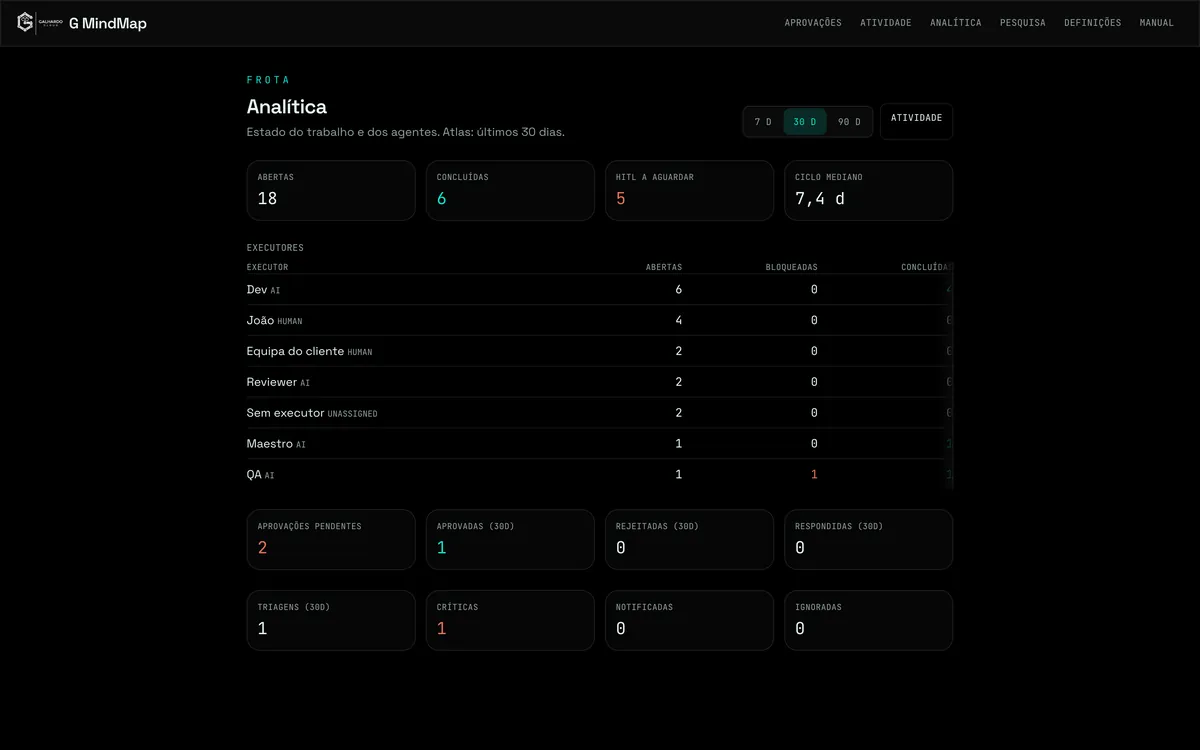Open the HITL a aguardar card

689,190
